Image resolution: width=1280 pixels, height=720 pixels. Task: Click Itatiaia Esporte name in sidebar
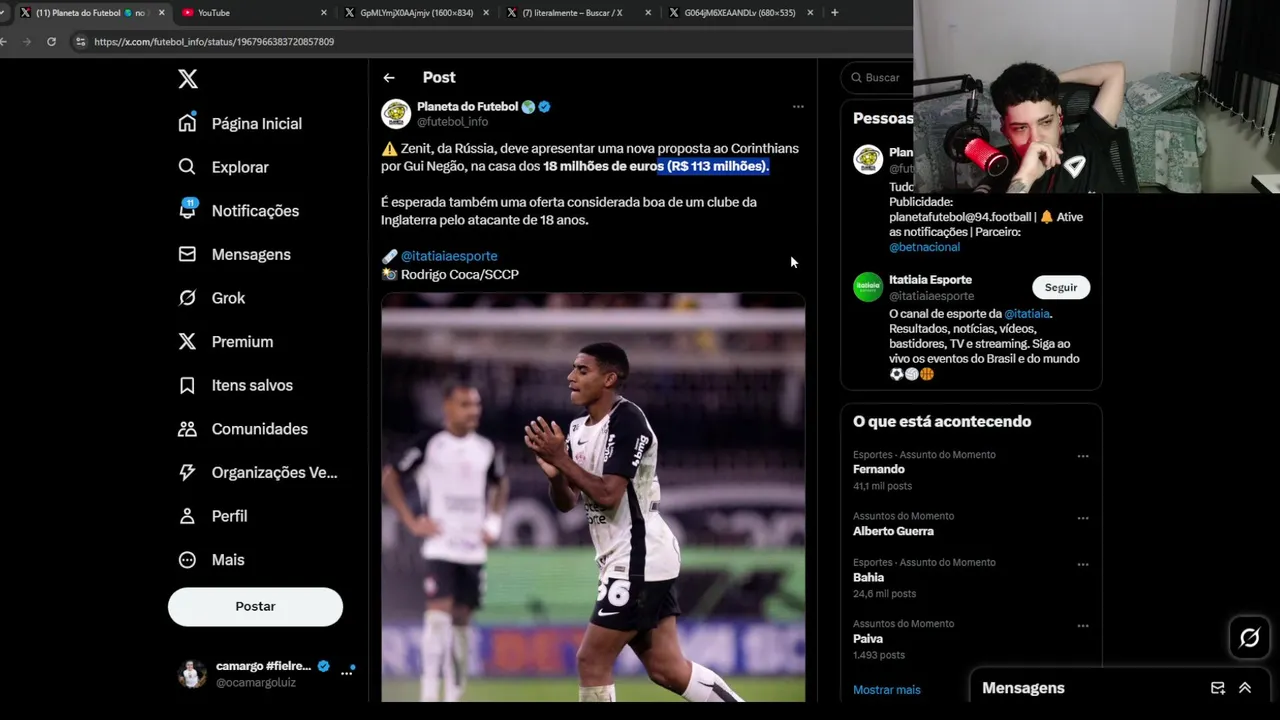(930, 280)
